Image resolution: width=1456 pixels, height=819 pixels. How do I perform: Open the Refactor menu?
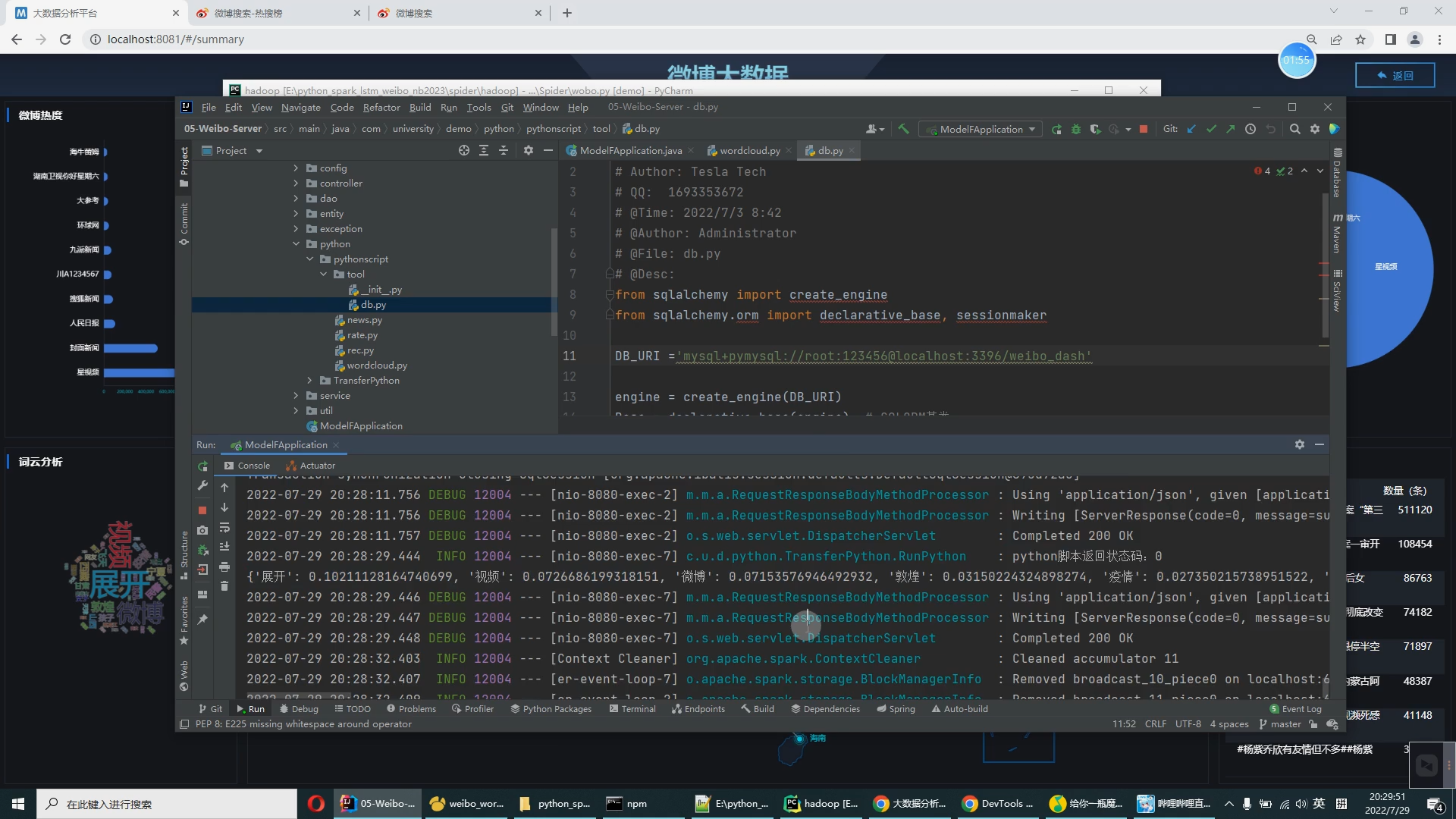[381, 107]
